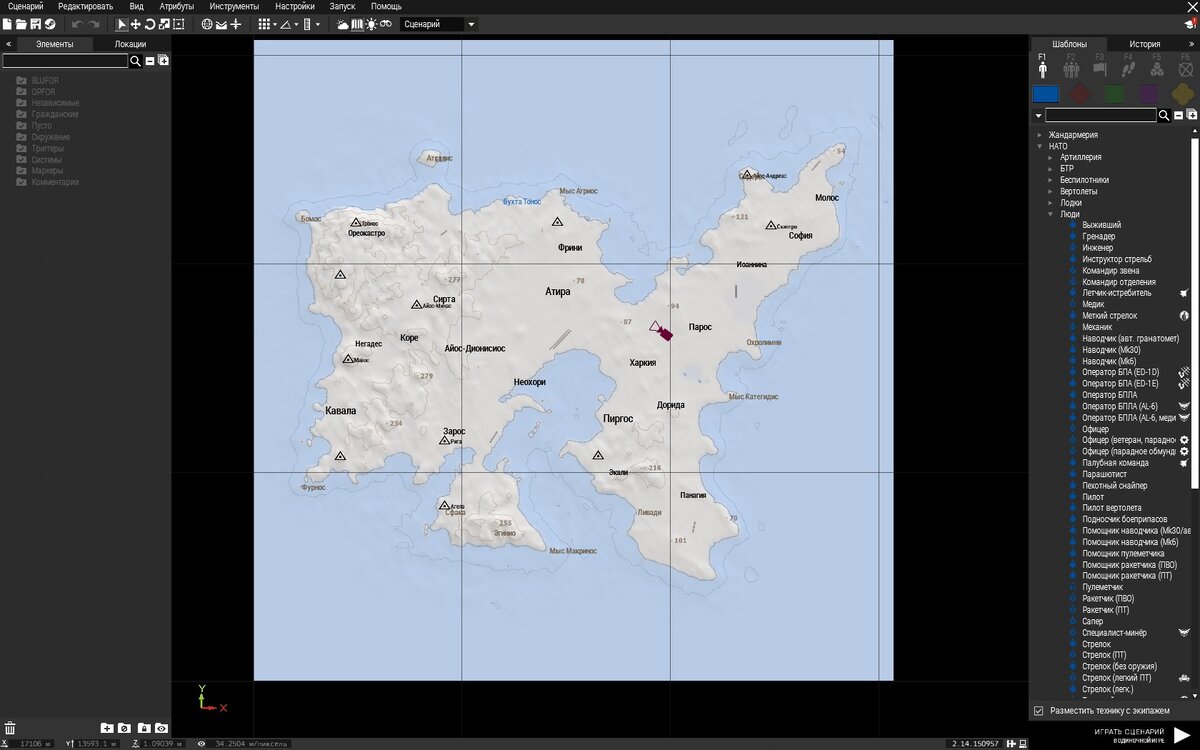This screenshot has height=750, width=1200.
Task: Click the asset browser search field
Action: (x=1100, y=115)
